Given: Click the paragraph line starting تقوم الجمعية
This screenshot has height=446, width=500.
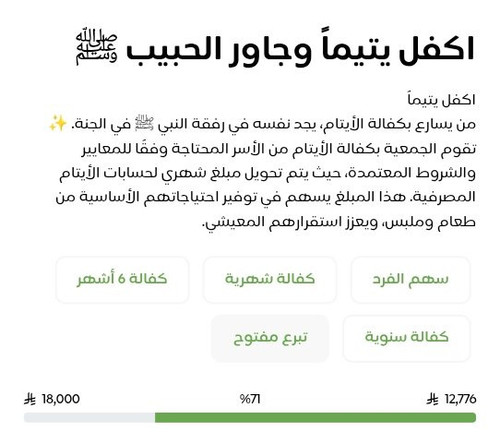Looking at the screenshot, I should [279, 149].
